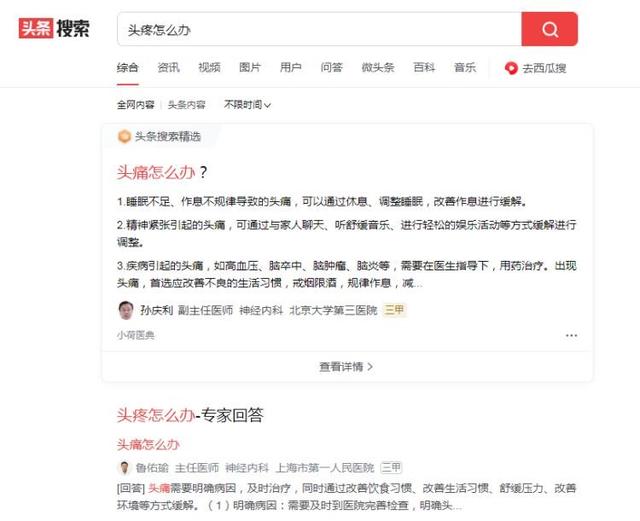Expand the 不限时间 time filter dropdown
Image resolution: width=640 pixels, height=521 pixels.
(x=247, y=105)
